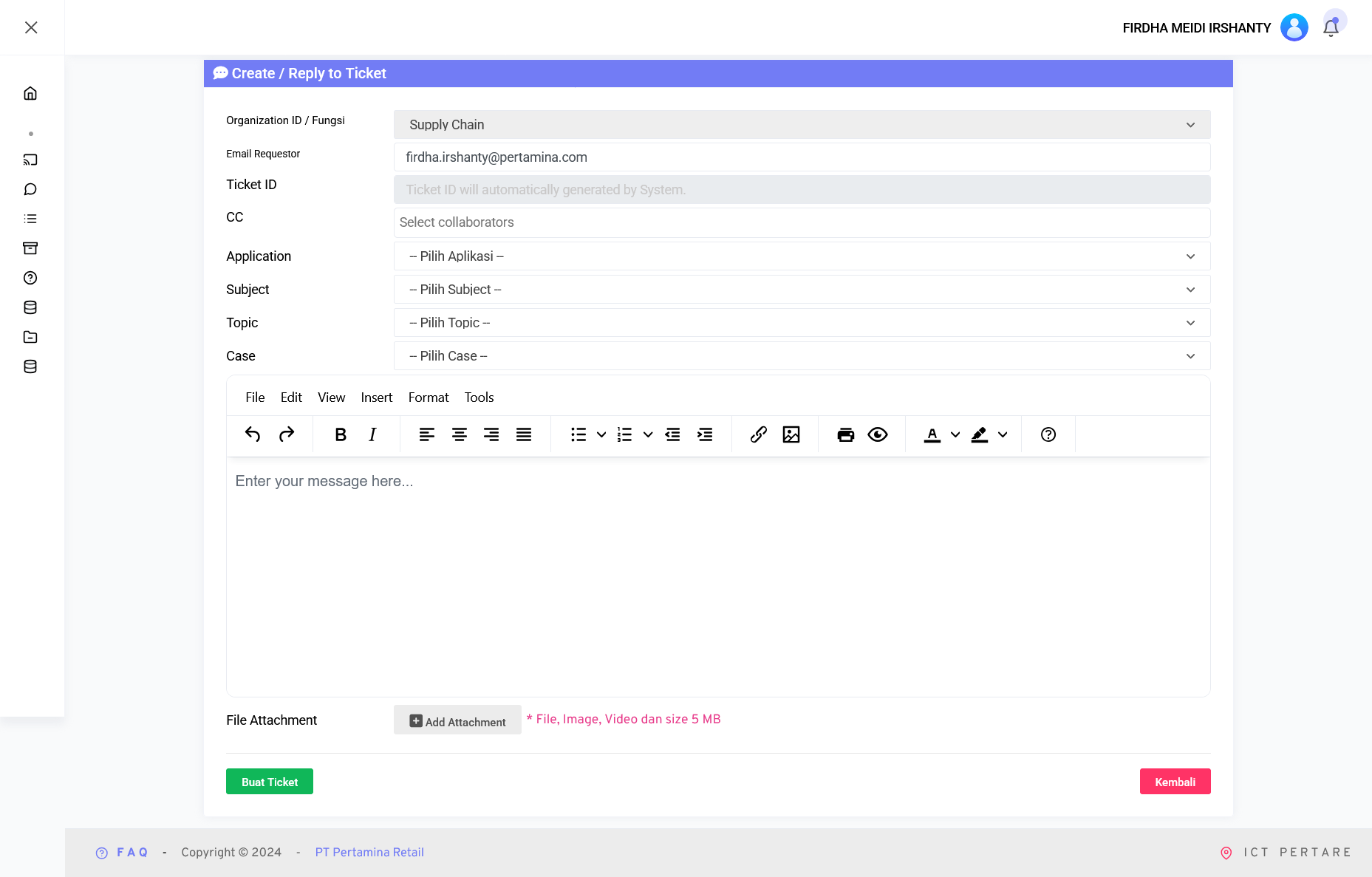Viewport: 1372px width, 877px height.
Task: Apply text color with the A icon
Action: coord(932,434)
